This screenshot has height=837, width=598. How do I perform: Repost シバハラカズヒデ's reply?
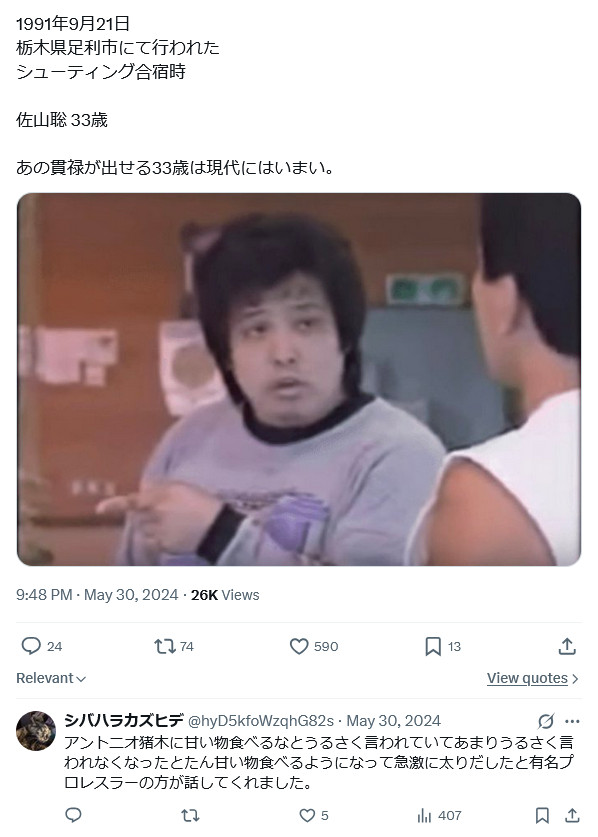[x=190, y=815]
